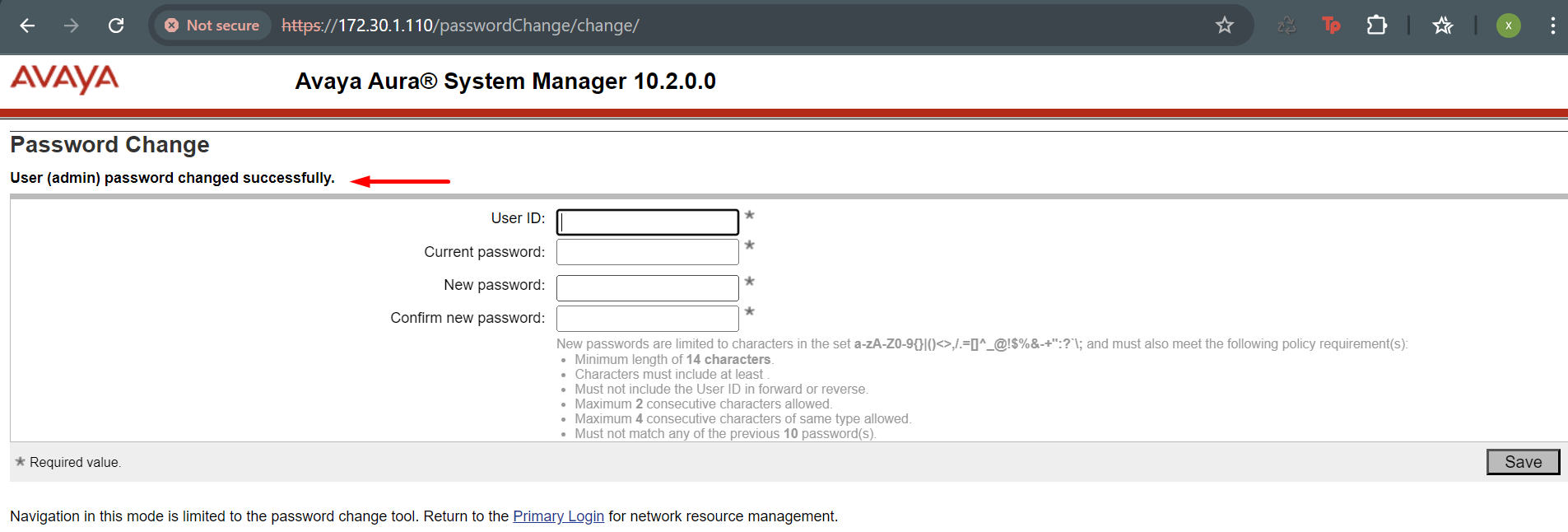1568x532 pixels.
Task: Click 'Characters must include at least' requirement
Action: [x=671, y=375]
